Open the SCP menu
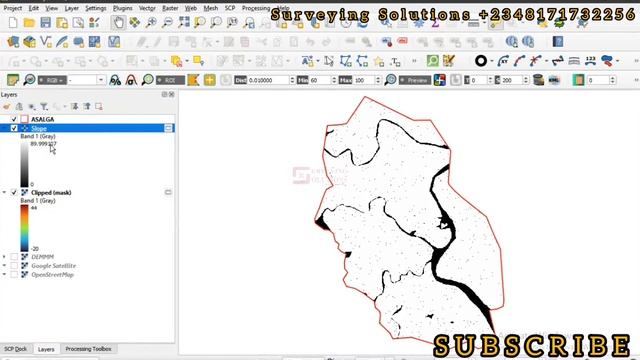The image size is (640, 360). pyautogui.click(x=230, y=8)
